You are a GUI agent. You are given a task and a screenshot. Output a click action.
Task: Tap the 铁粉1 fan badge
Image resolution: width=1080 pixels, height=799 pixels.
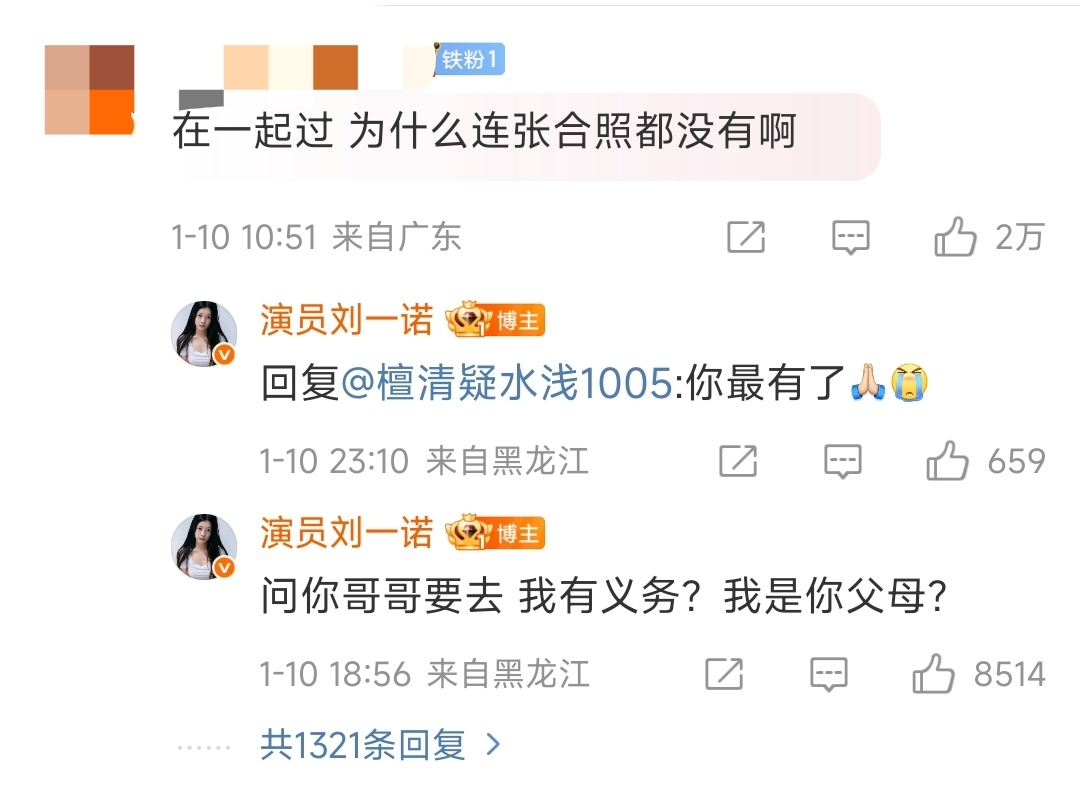[x=470, y=59]
